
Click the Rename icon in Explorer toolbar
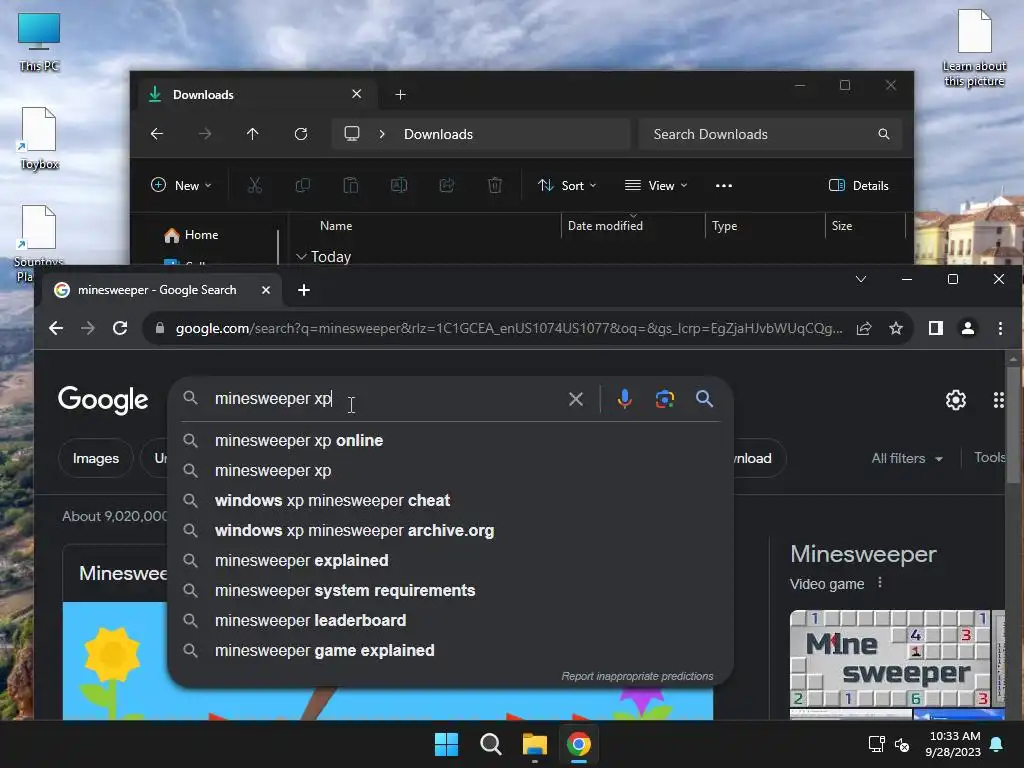point(399,185)
